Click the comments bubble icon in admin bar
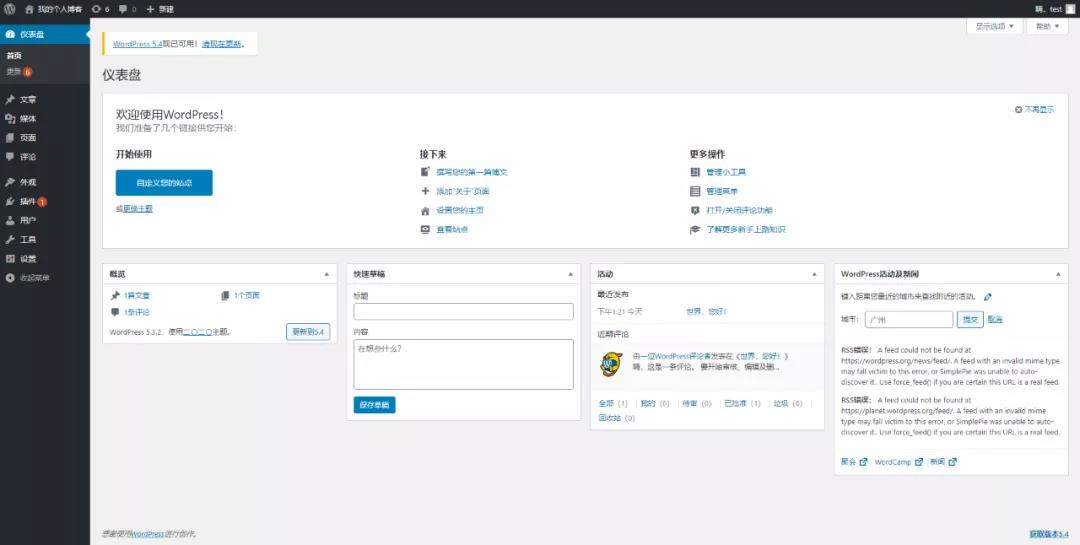This screenshot has width=1080, height=545. point(122,8)
